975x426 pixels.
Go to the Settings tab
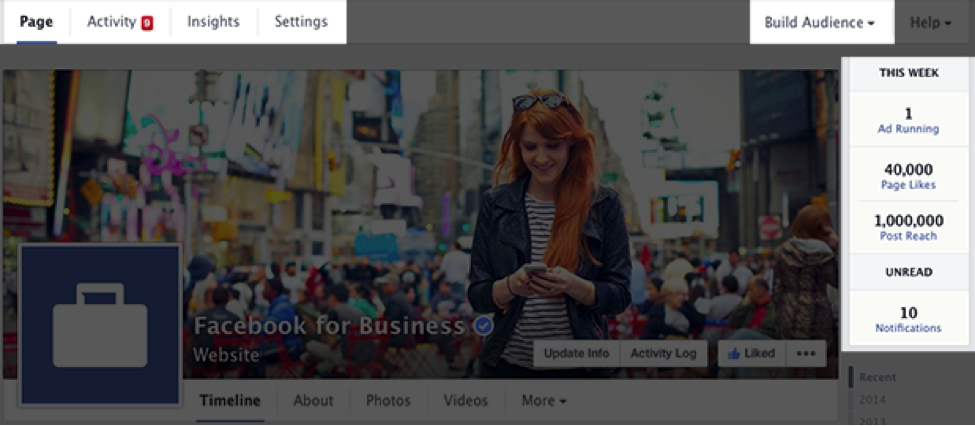point(301,22)
